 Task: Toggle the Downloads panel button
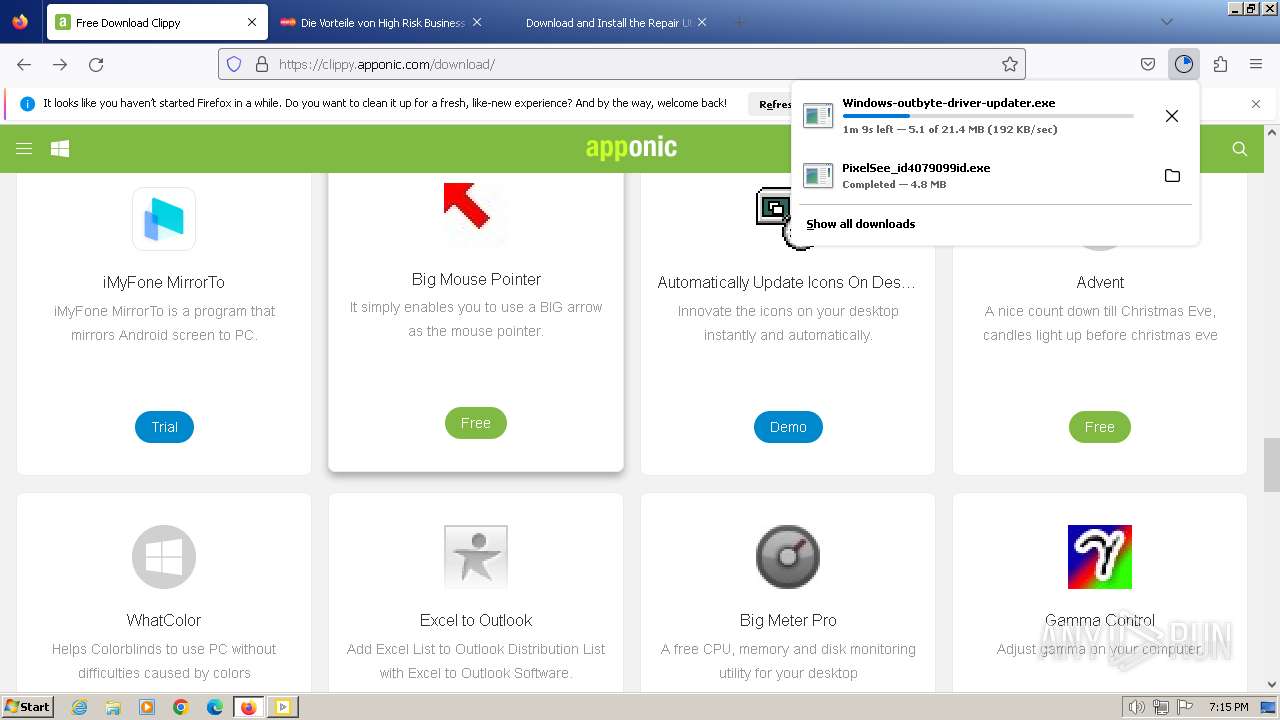click(1184, 64)
